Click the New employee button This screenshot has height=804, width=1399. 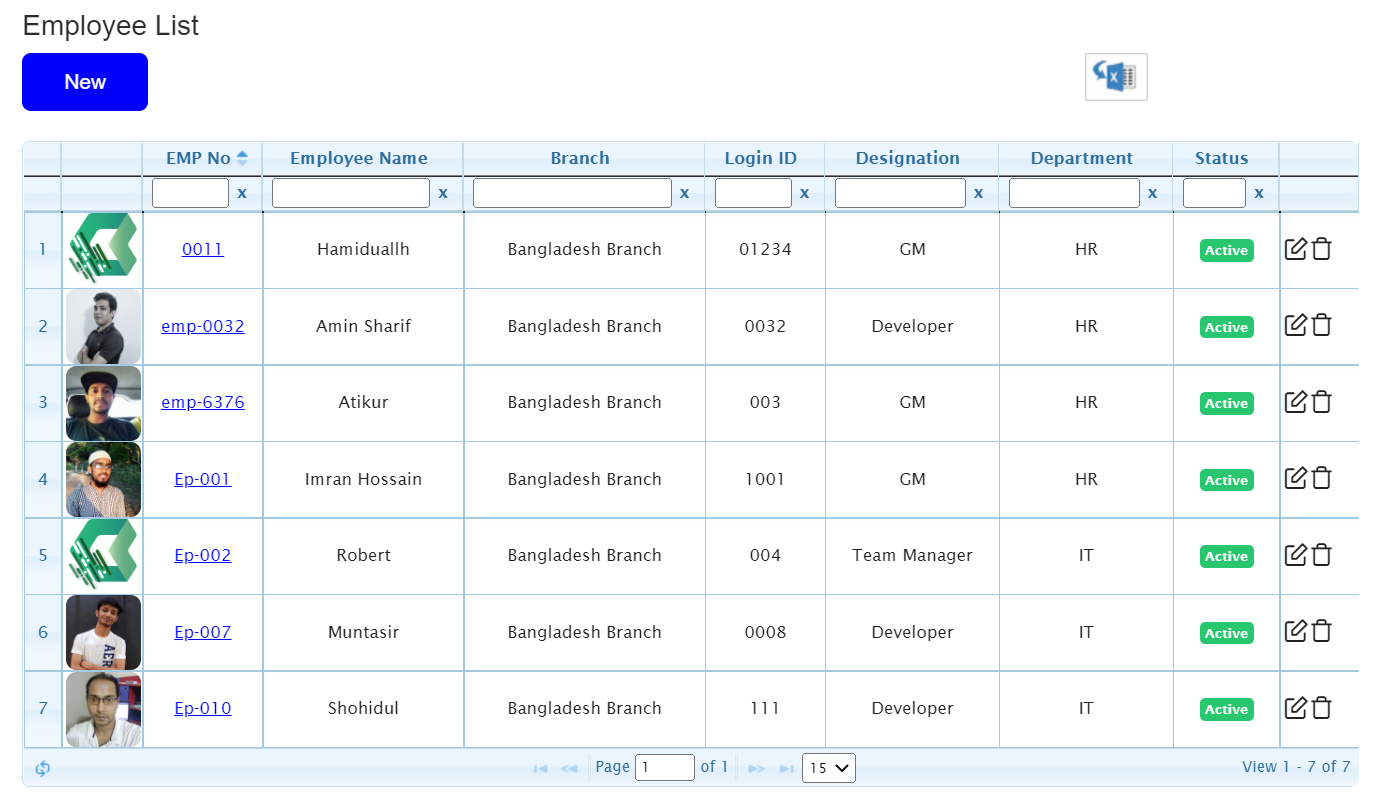coord(85,82)
